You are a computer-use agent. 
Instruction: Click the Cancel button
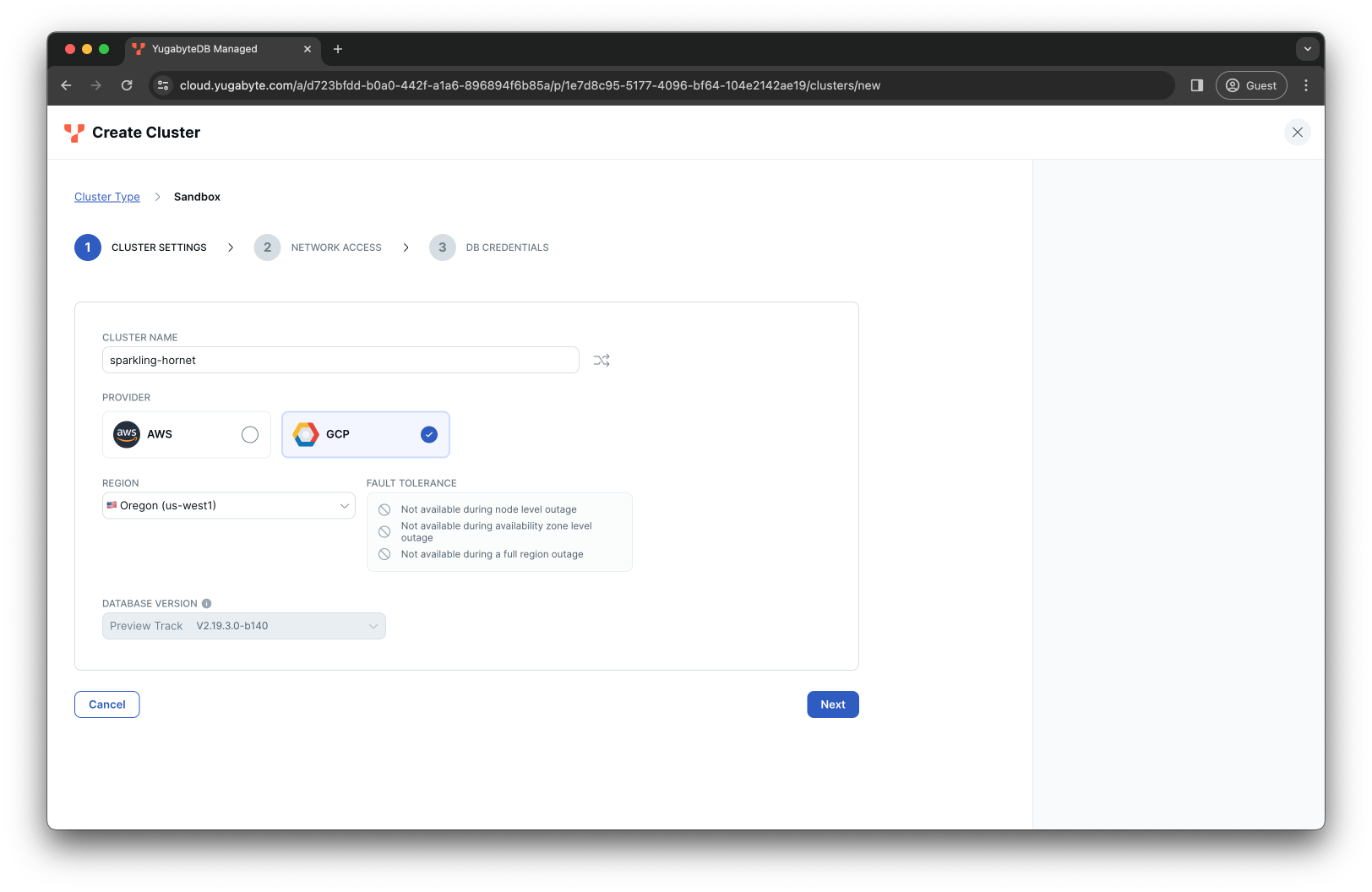[106, 704]
